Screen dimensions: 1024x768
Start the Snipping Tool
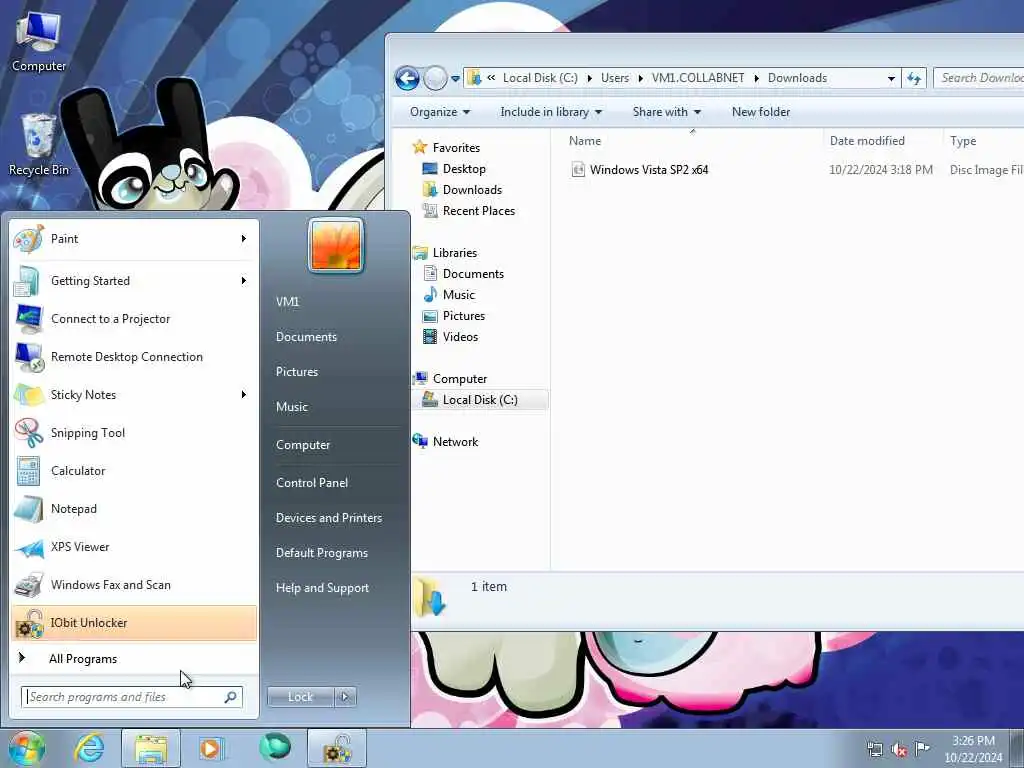pyautogui.click(x=134, y=432)
